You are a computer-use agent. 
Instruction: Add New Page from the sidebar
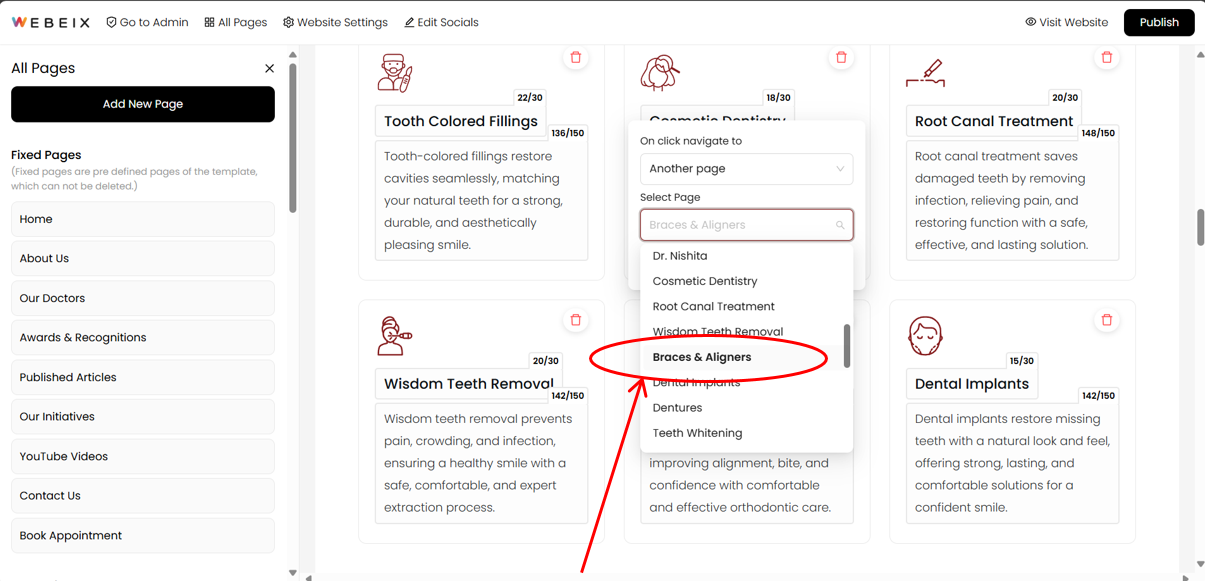[x=143, y=104]
